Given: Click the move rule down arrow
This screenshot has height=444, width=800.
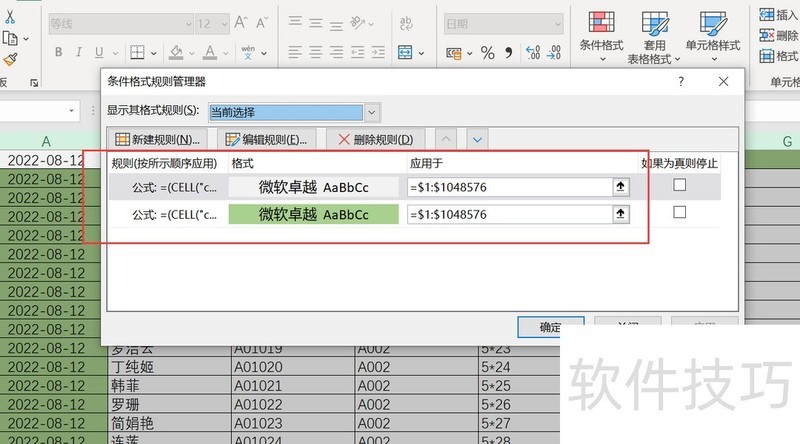Looking at the screenshot, I should pyautogui.click(x=477, y=140).
